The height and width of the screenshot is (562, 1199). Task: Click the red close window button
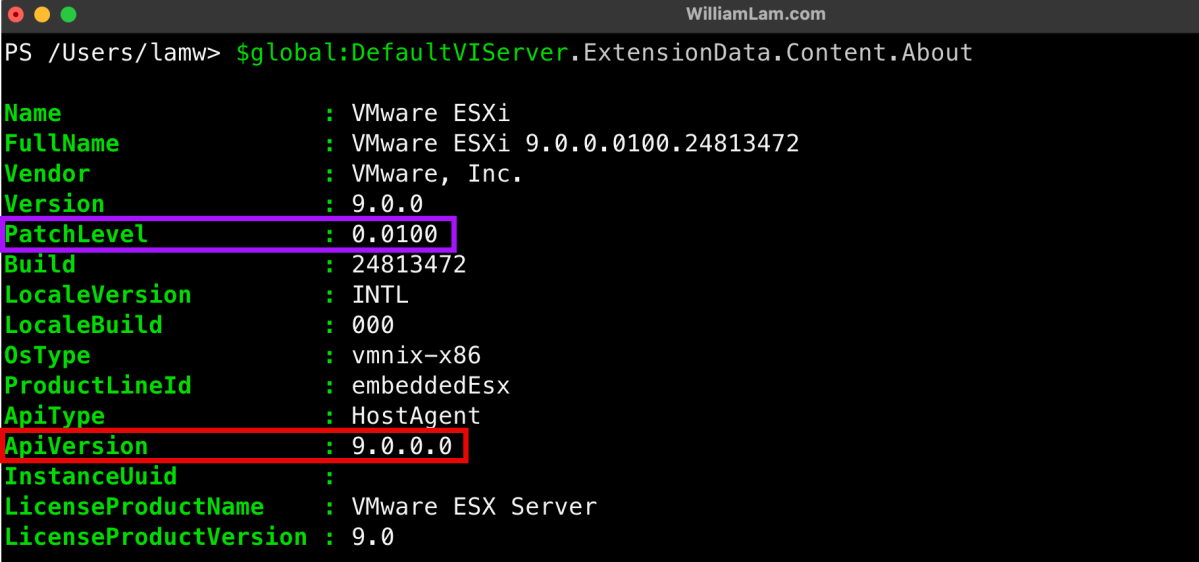point(16,15)
